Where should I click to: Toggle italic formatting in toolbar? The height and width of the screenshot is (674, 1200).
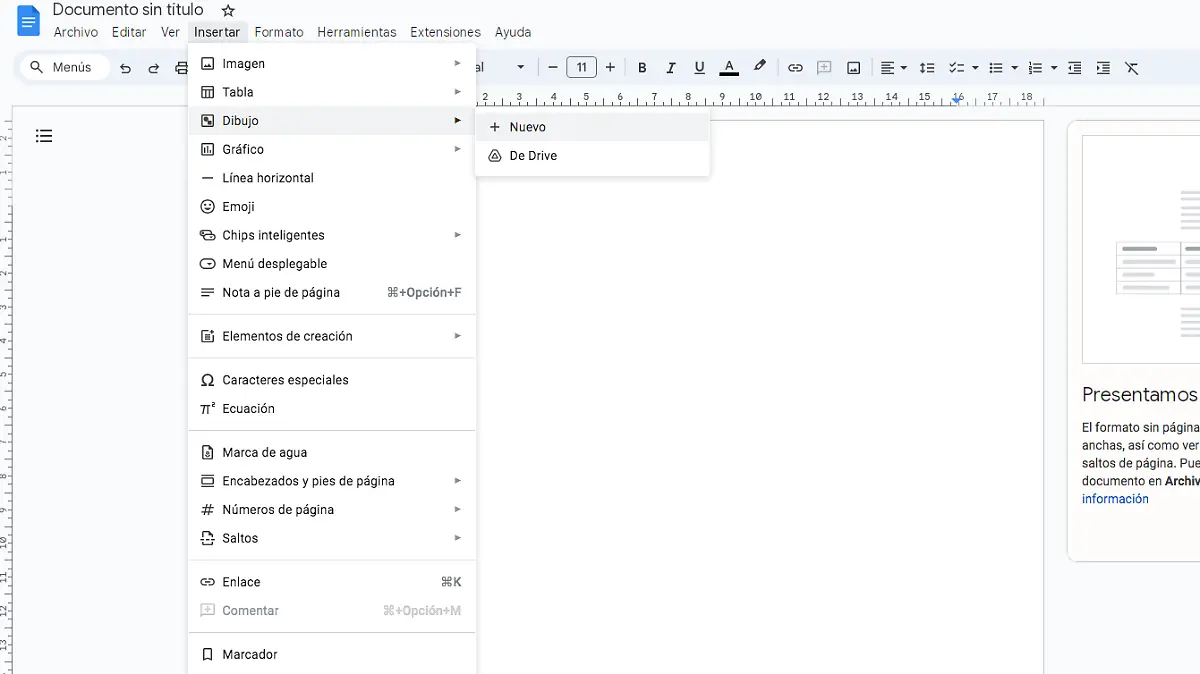(x=671, y=68)
